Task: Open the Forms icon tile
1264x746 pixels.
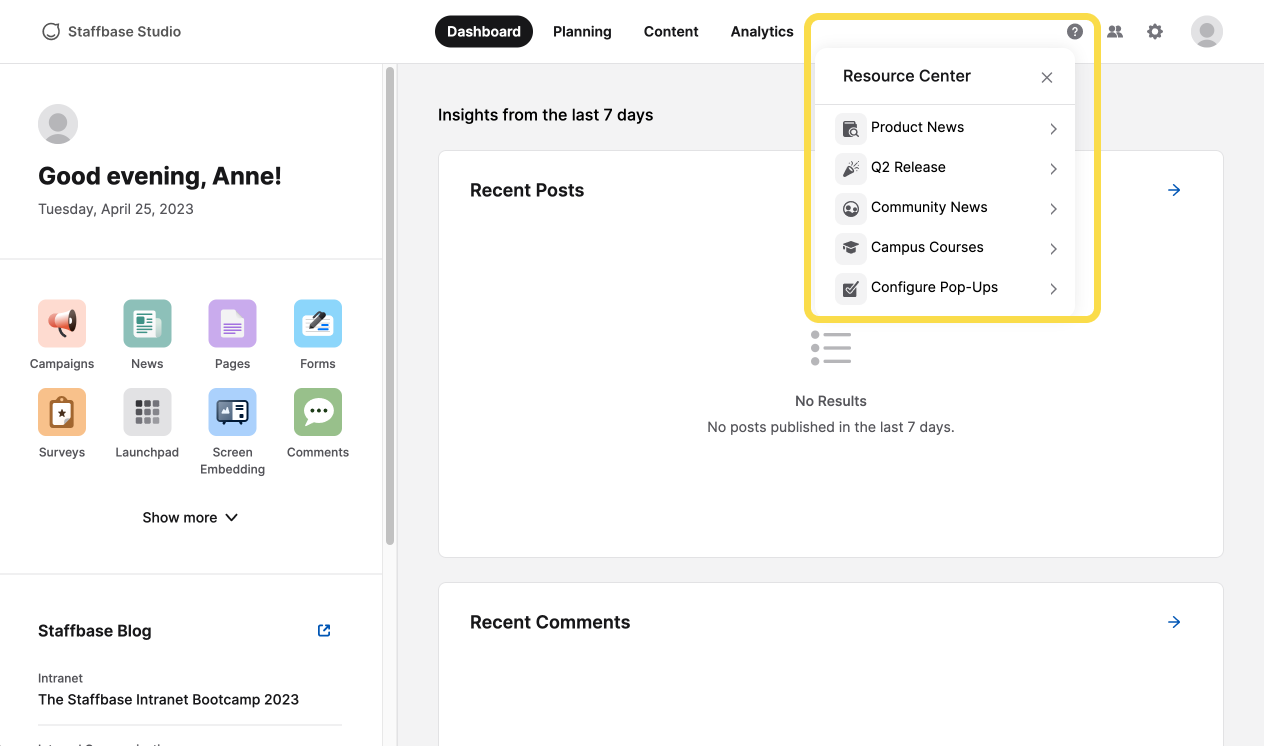Action: (318, 324)
